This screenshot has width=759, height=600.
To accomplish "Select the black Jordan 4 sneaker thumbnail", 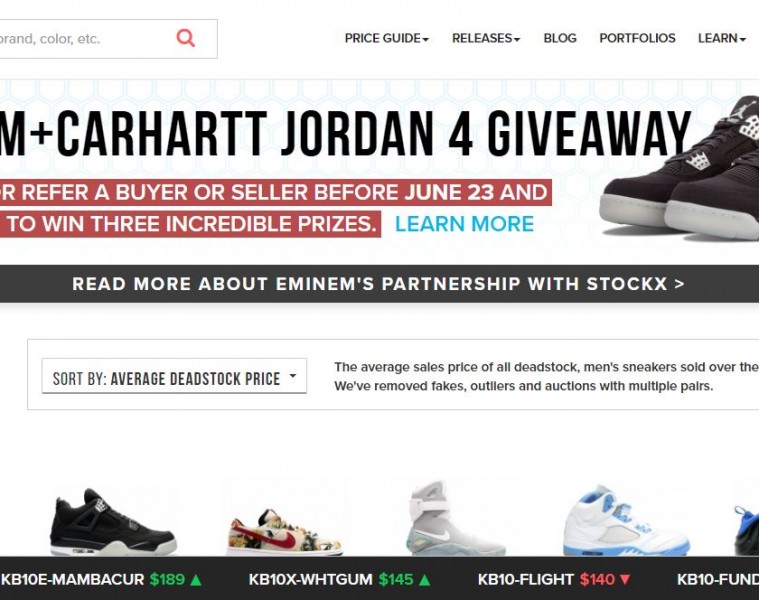I will point(113,523).
